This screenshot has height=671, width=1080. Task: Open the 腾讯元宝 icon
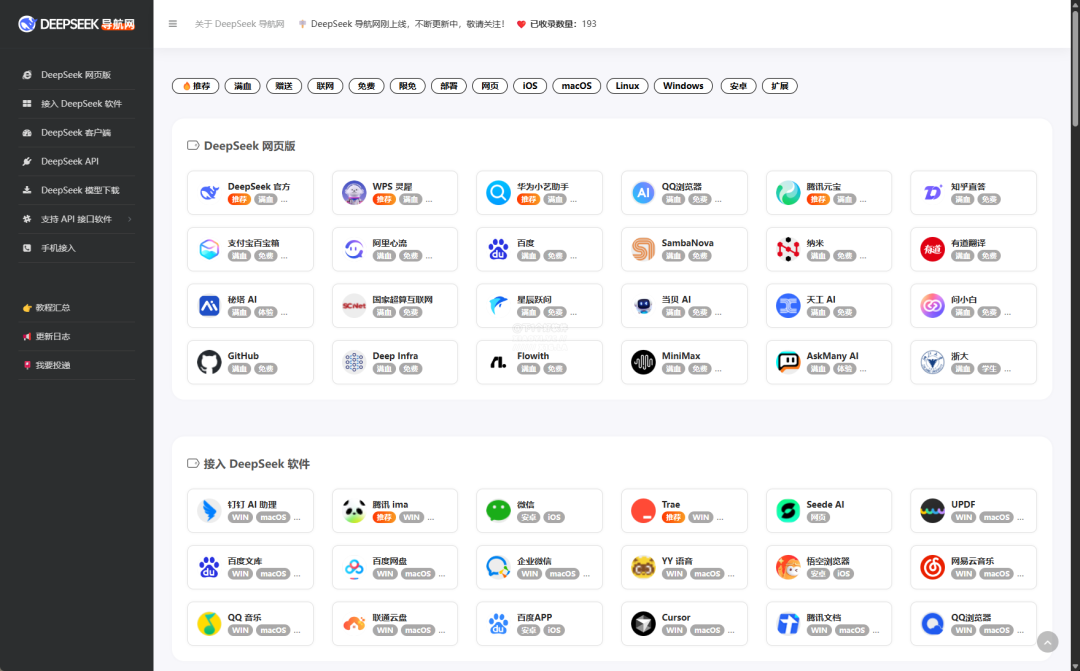pos(788,192)
